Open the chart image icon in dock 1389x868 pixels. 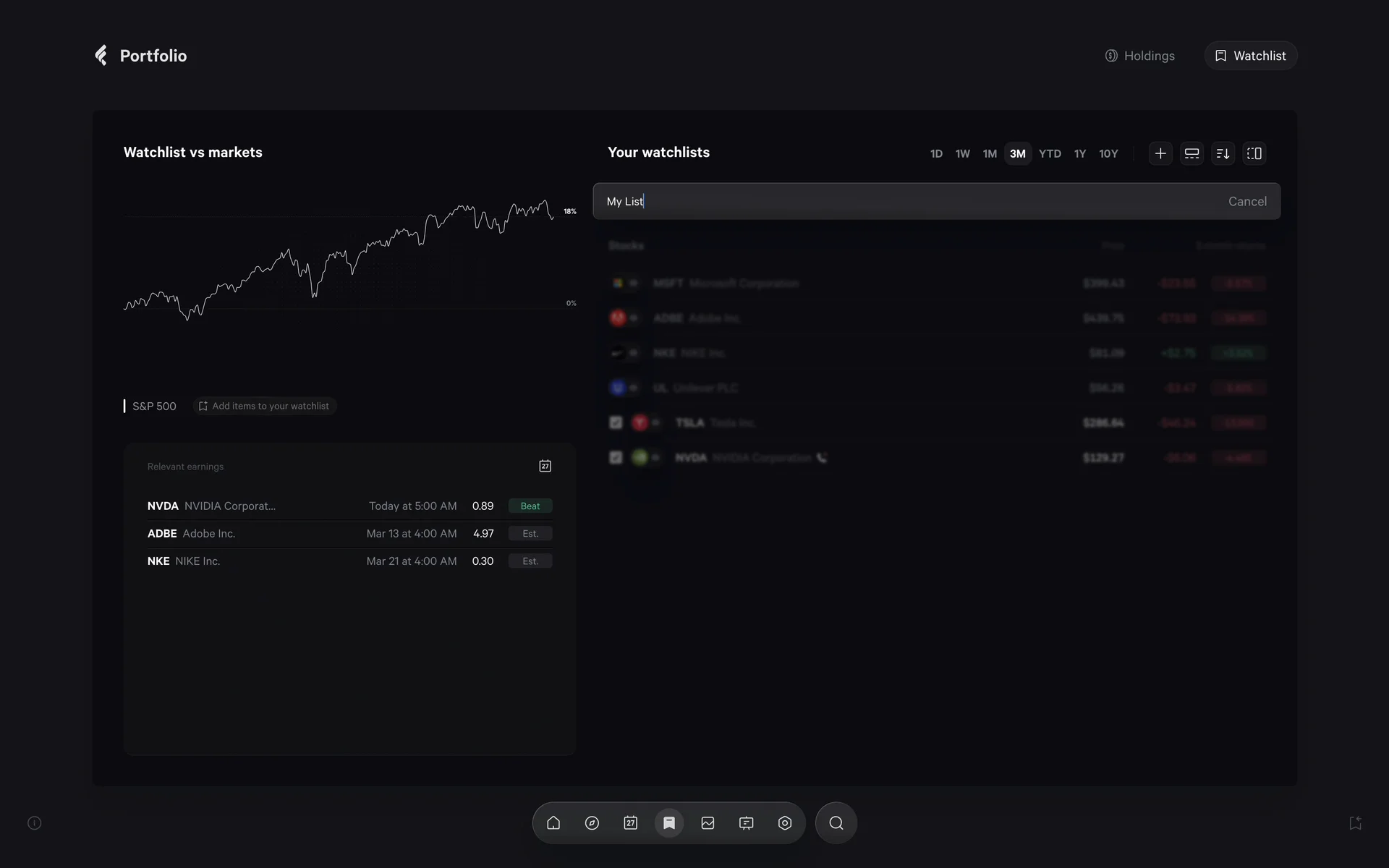[x=708, y=823]
